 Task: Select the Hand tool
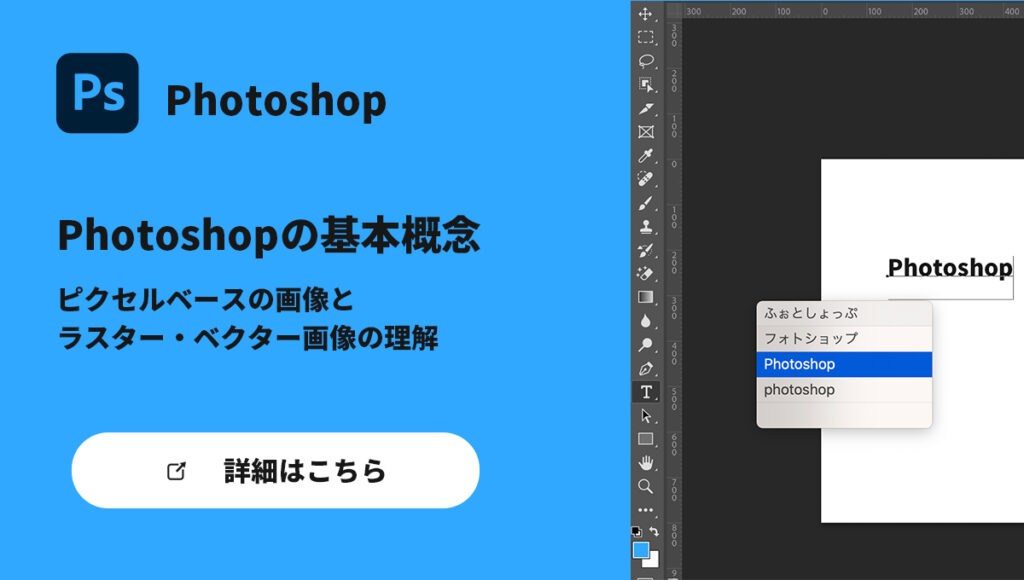(646, 462)
